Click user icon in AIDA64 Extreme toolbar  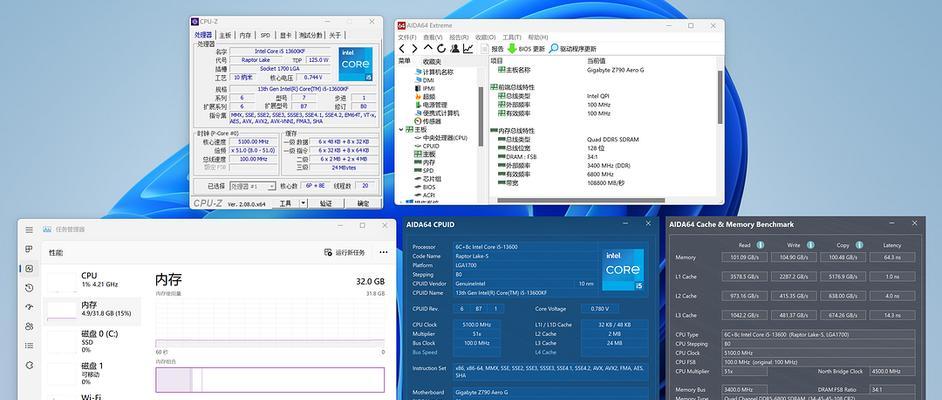coord(455,49)
